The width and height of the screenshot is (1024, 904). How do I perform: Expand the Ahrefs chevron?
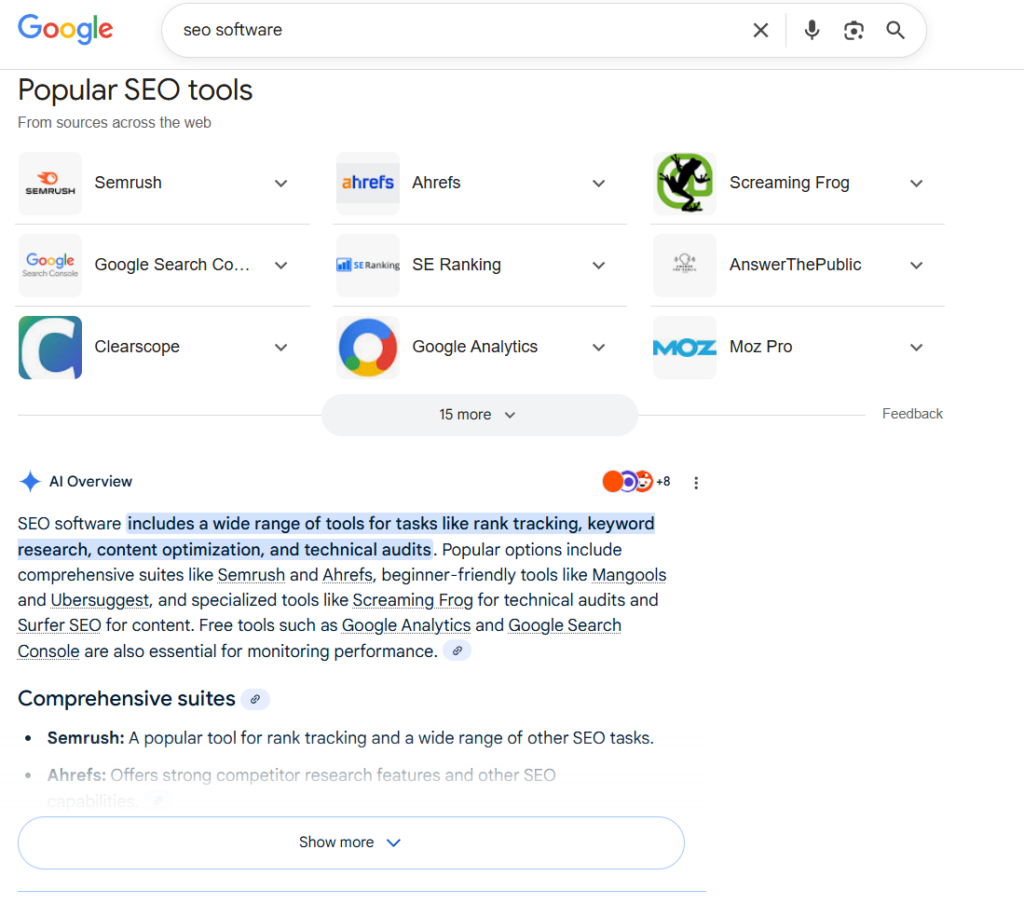point(598,183)
